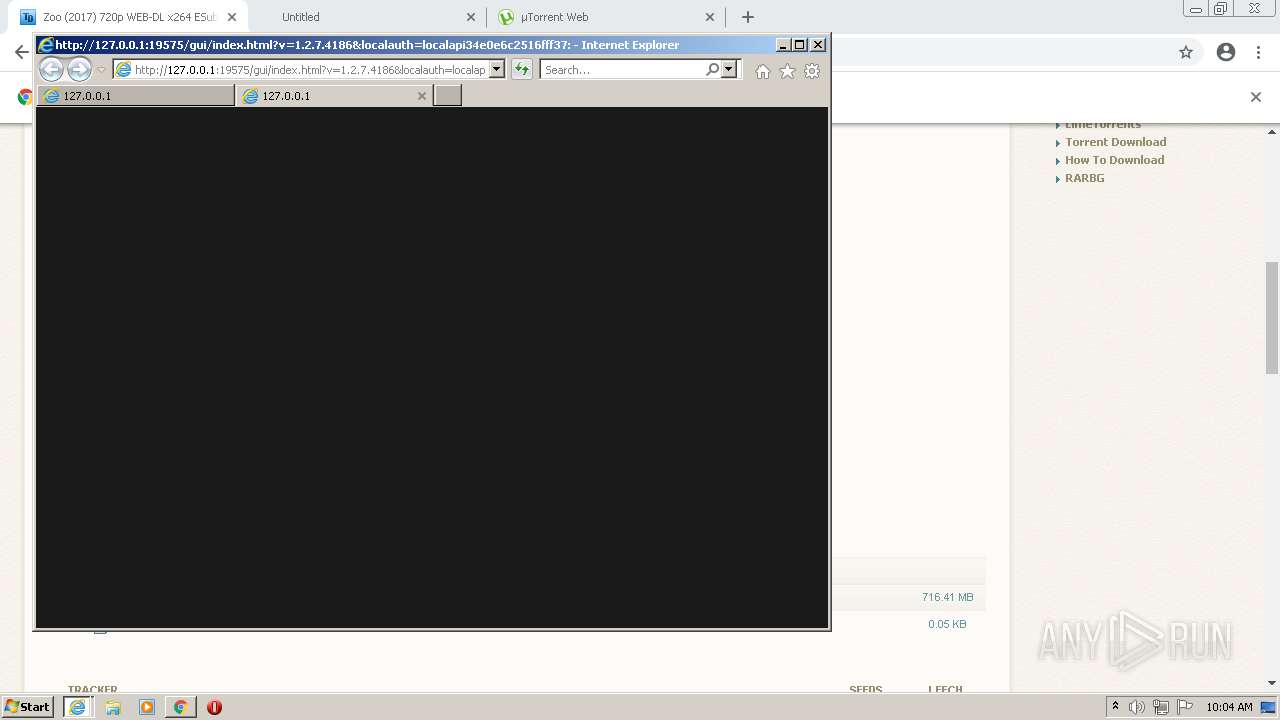Viewport: 1280px width, 720px height.
Task: Close the Internet Explorer window
Action: (818, 45)
